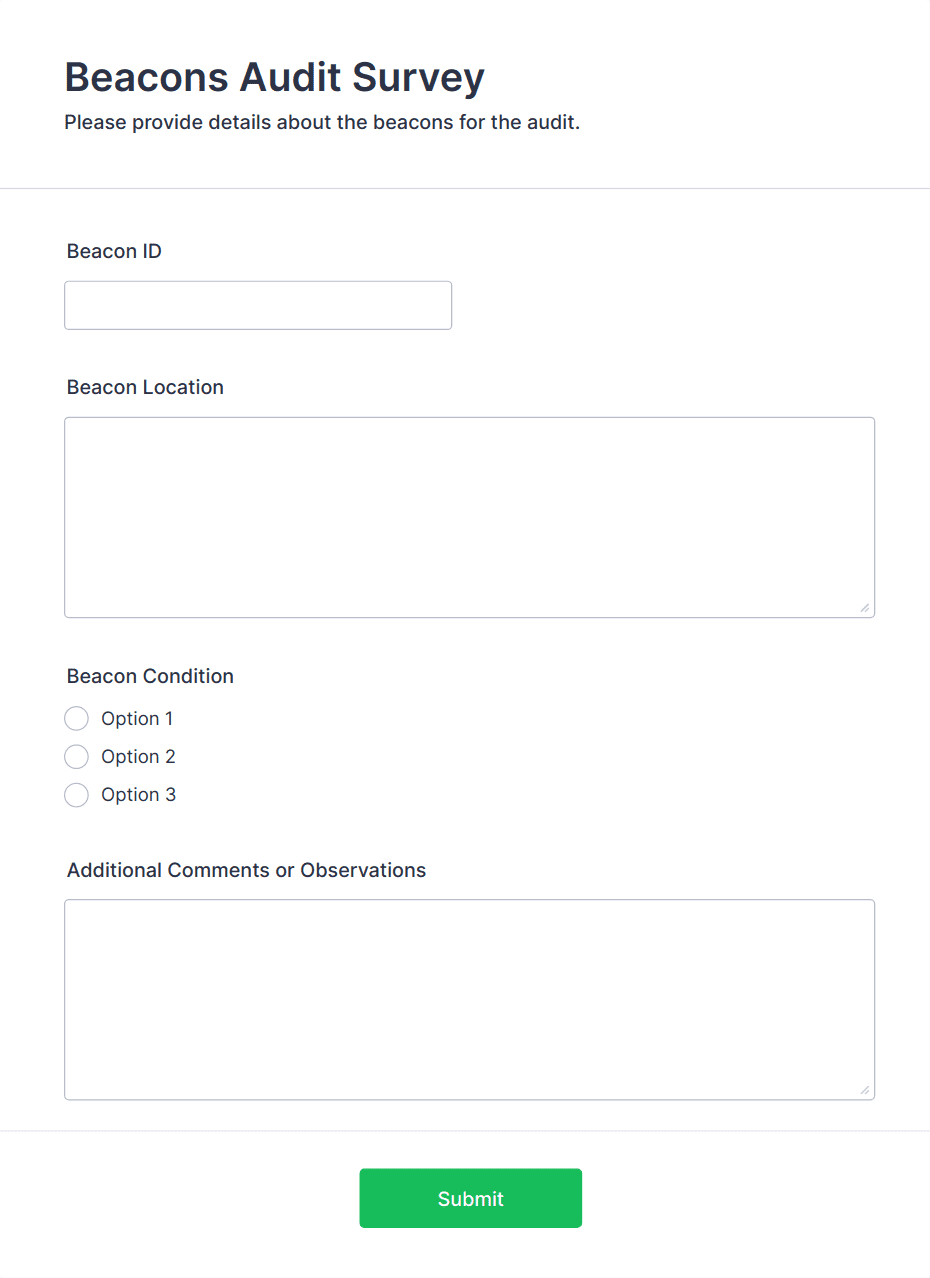Image resolution: width=930 pixels, height=1278 pixels.
Task: Click the "Additional Comments or Observations" label
Action: click(246, 870)
